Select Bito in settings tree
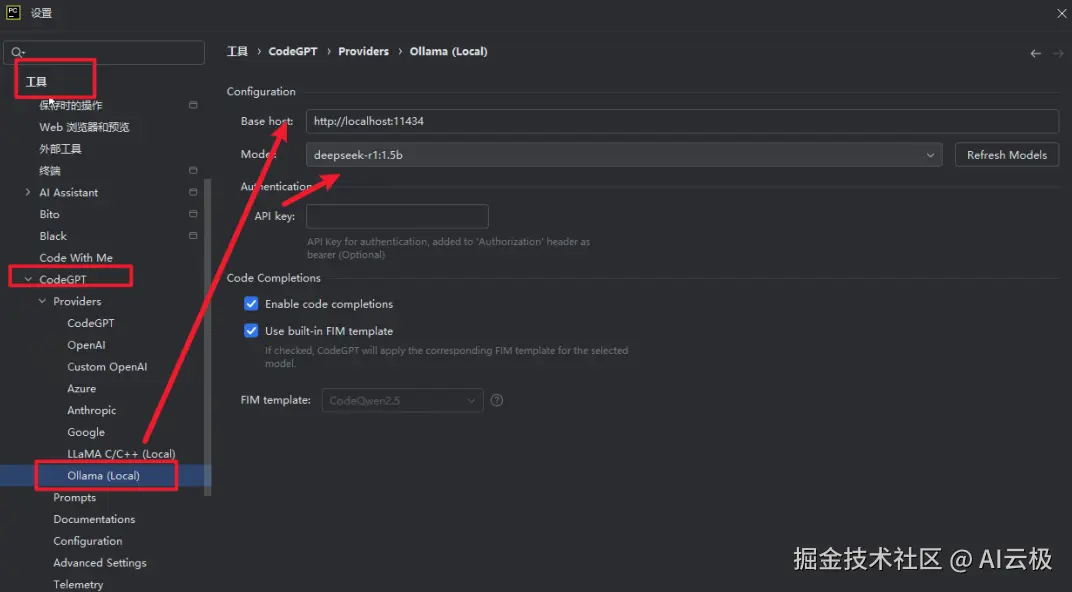Viewport: 1072px width, 592px height. 49,214
